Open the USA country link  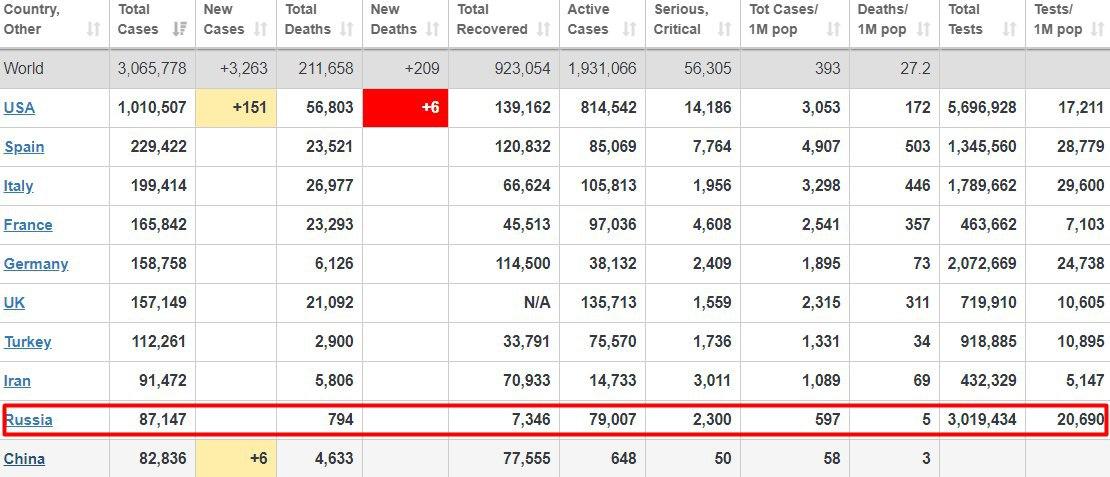point(19,108)
